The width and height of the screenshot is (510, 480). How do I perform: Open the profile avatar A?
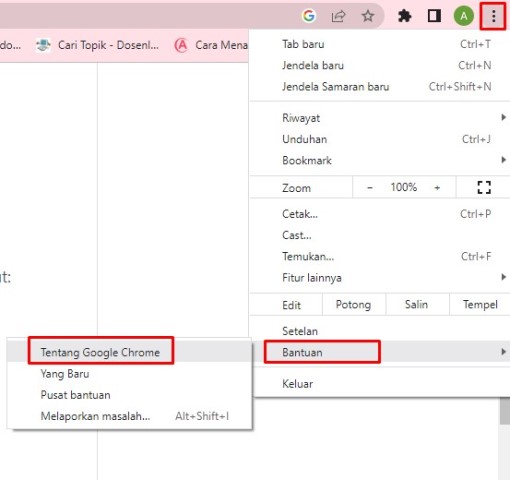click(x=464, y=16)
